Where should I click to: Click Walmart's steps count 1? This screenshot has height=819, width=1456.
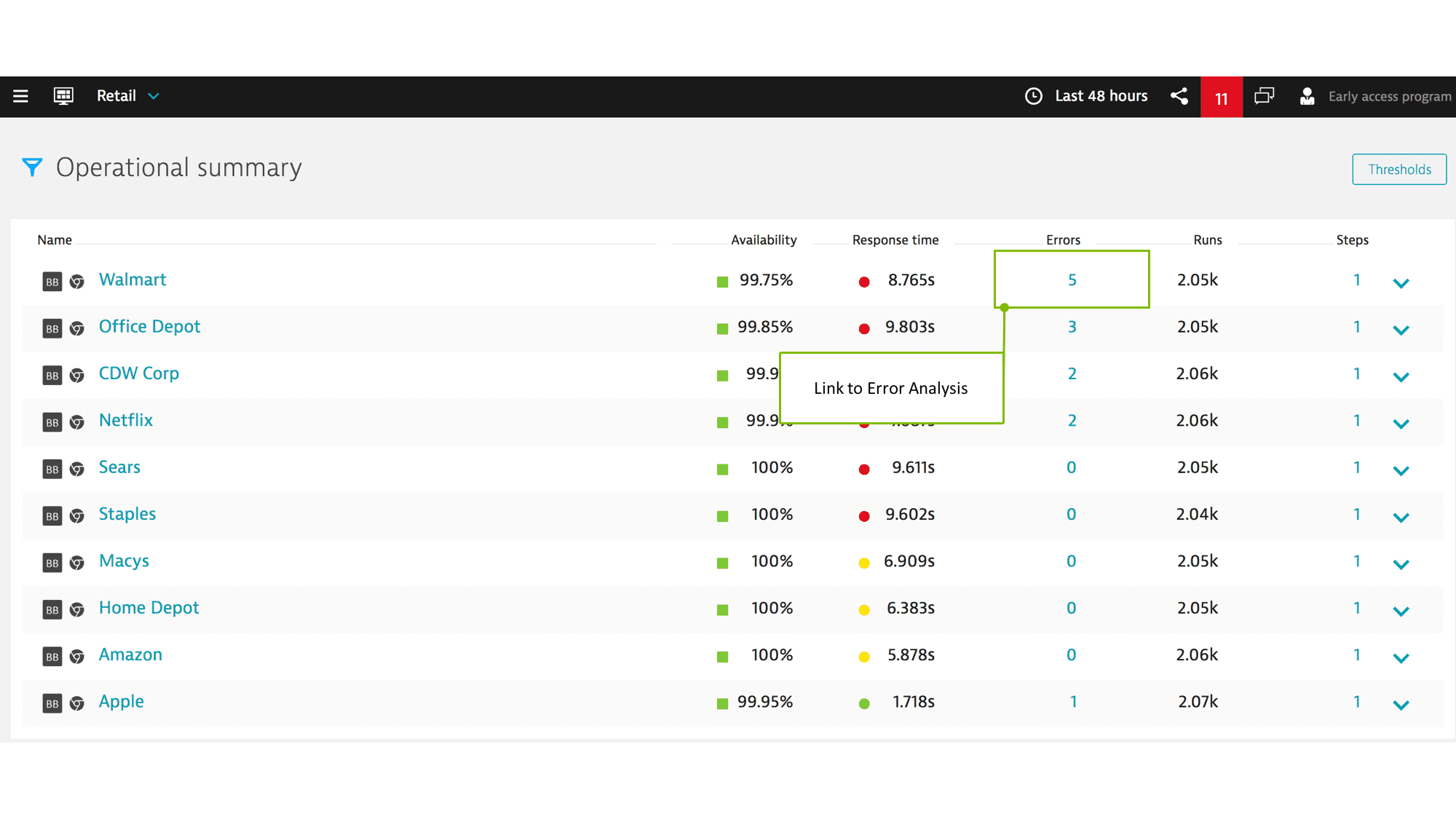tap(1356, 280)
